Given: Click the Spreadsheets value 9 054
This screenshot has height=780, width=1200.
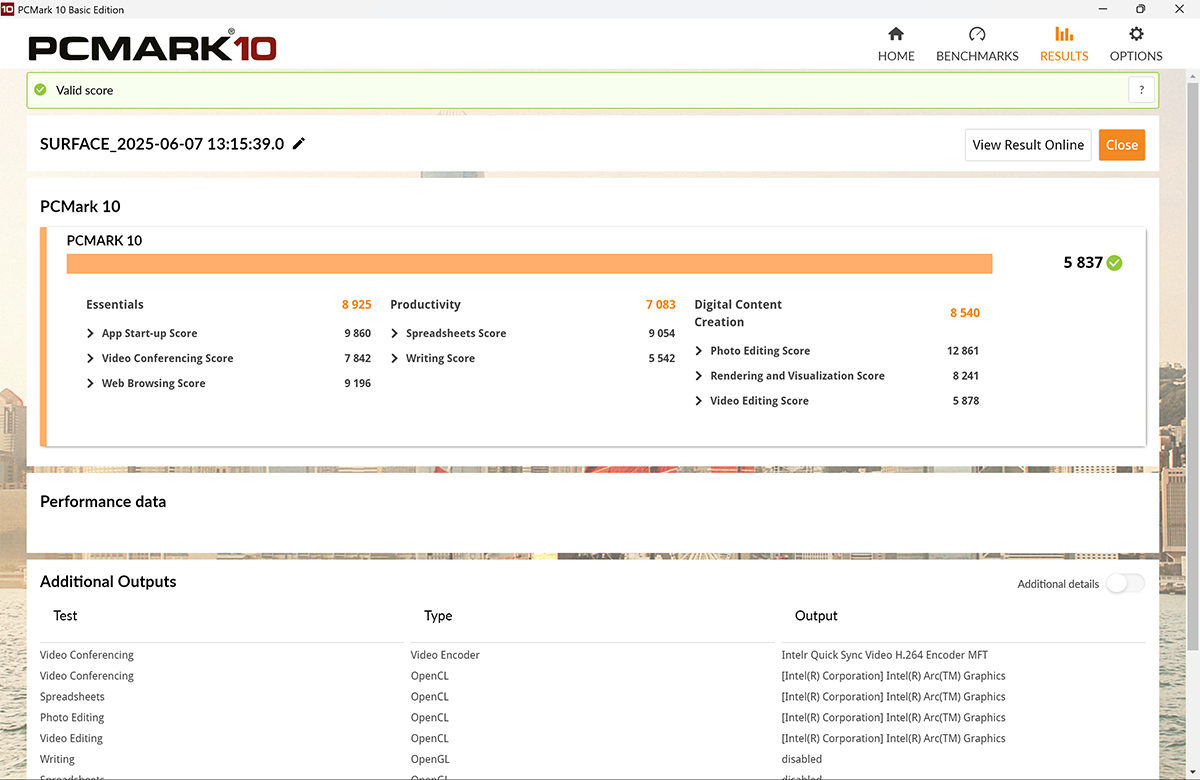Looking at the screenshot, I should click(661, 334).
